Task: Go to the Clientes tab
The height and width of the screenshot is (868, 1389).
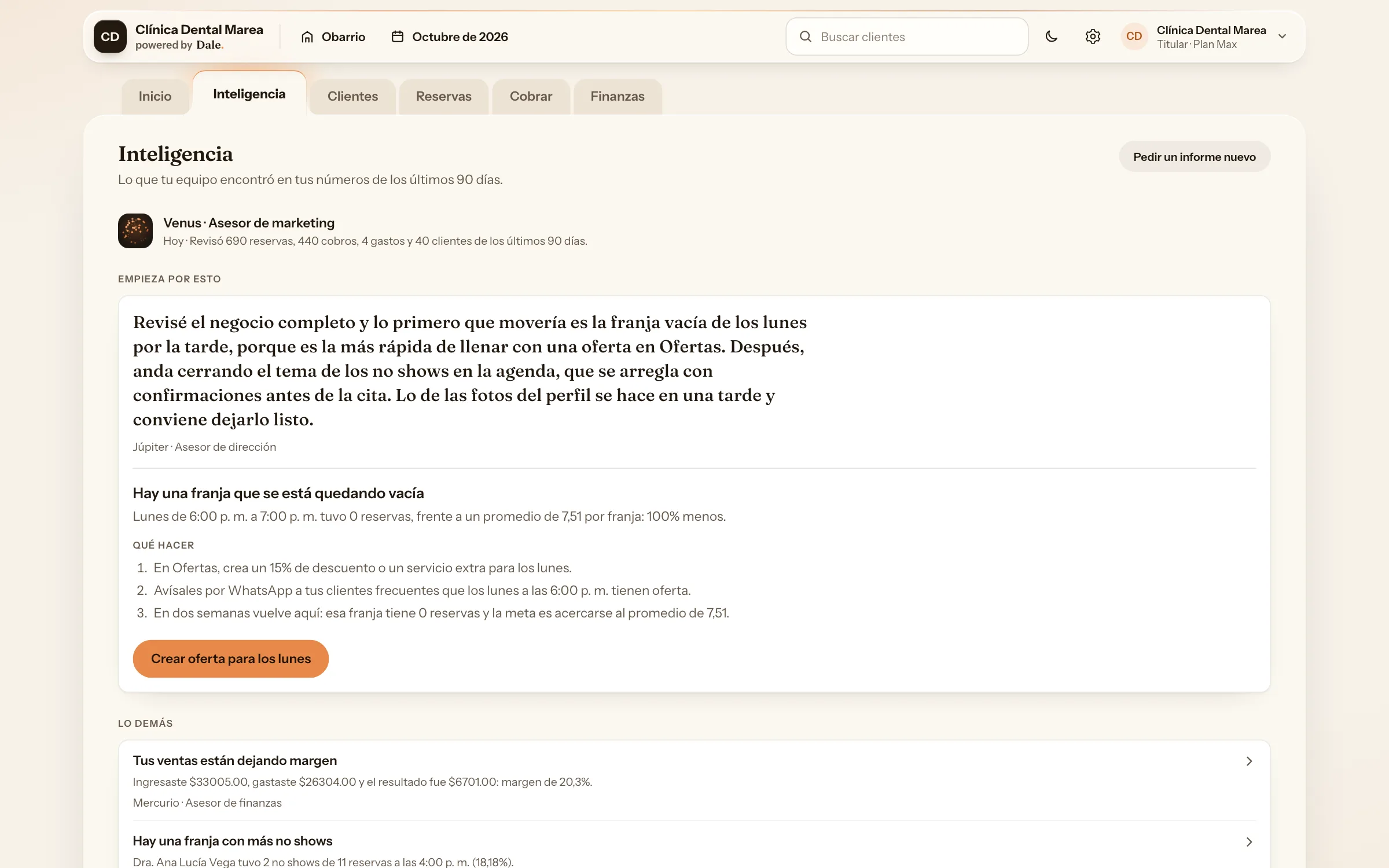Action: pyautogui.click(x=352, y=96)
